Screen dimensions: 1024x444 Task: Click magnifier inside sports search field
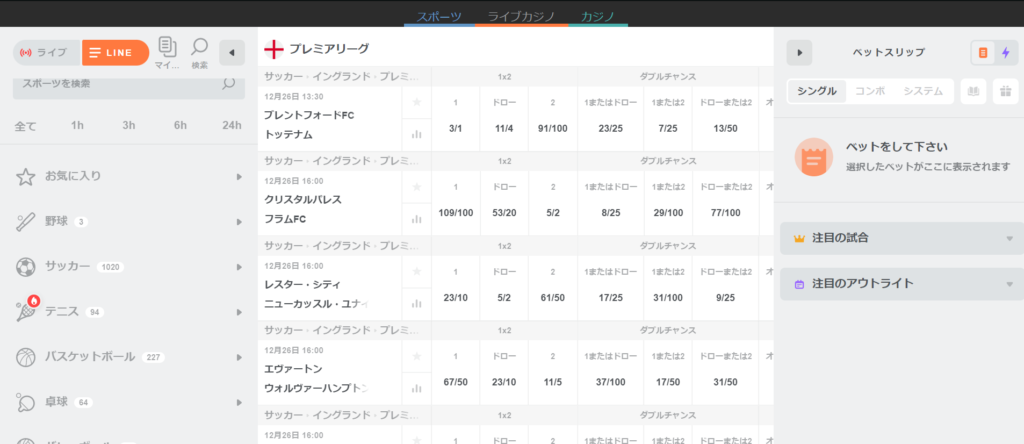coord(229,84)
